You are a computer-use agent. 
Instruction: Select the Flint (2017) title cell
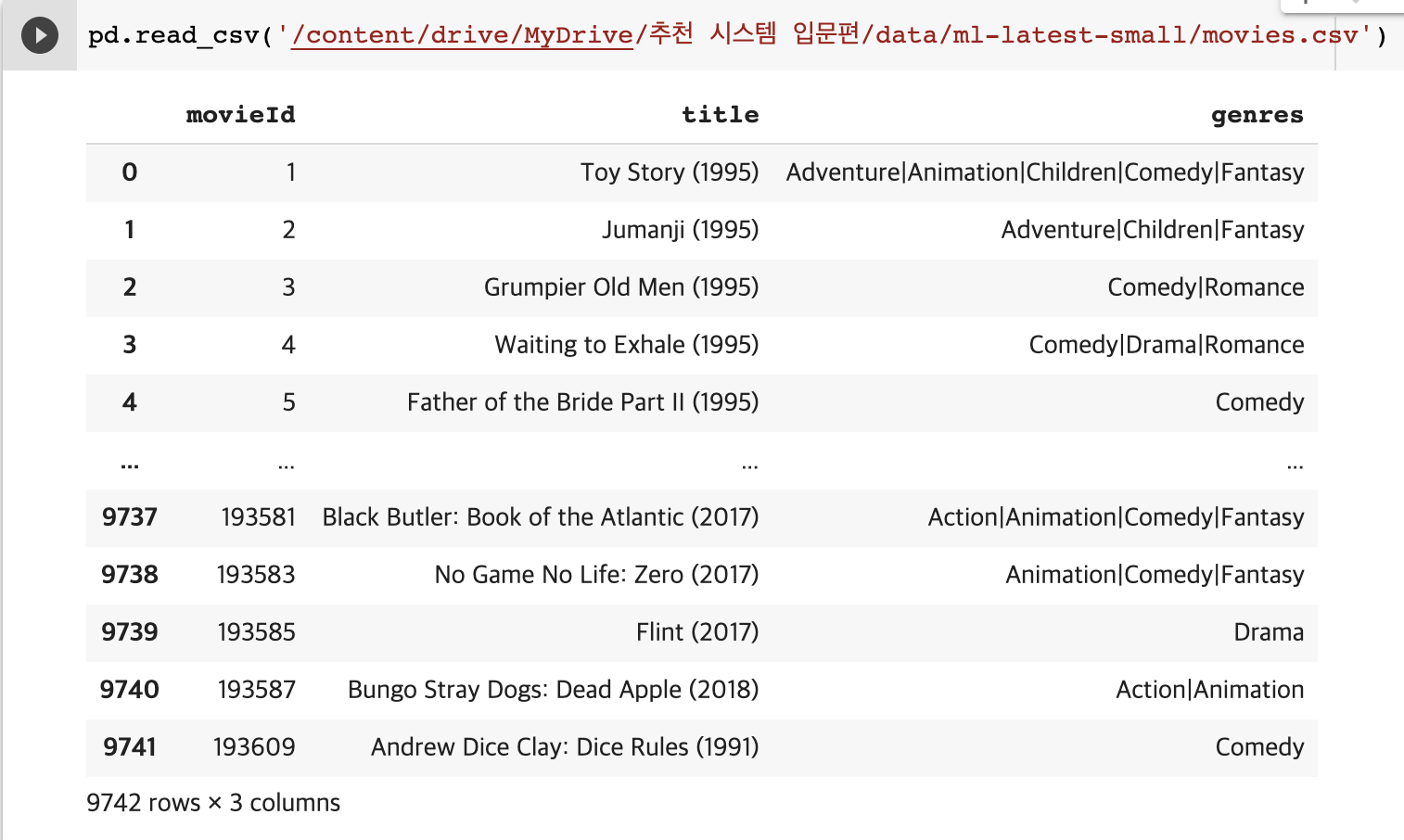696,632
